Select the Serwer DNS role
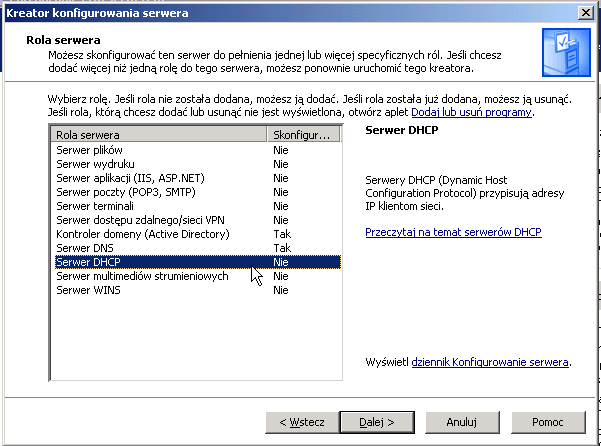 point(196,248)
